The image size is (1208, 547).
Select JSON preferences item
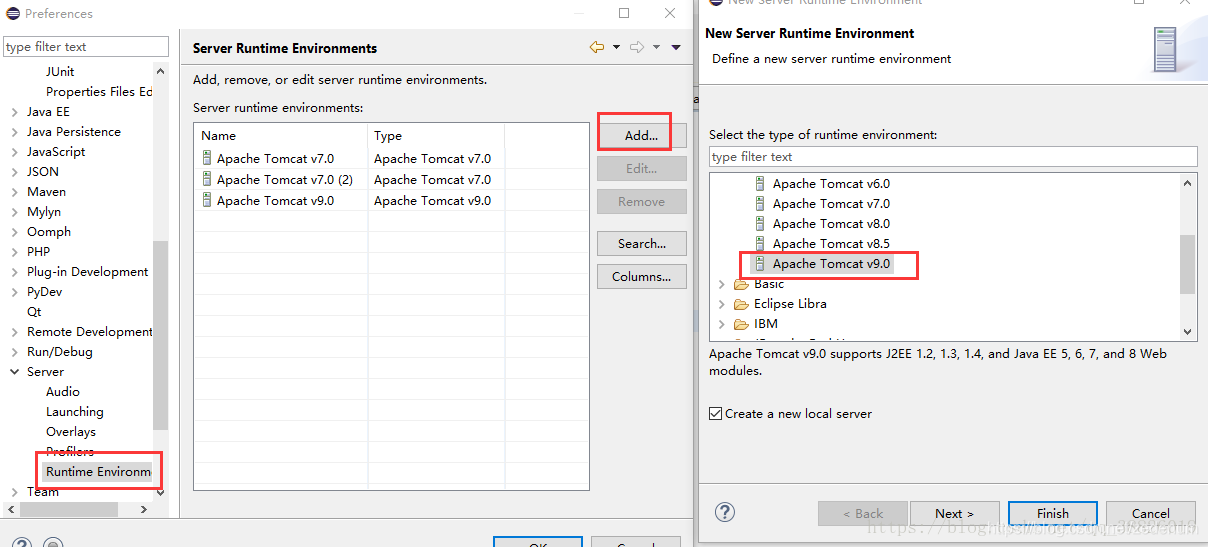(43, 171)
